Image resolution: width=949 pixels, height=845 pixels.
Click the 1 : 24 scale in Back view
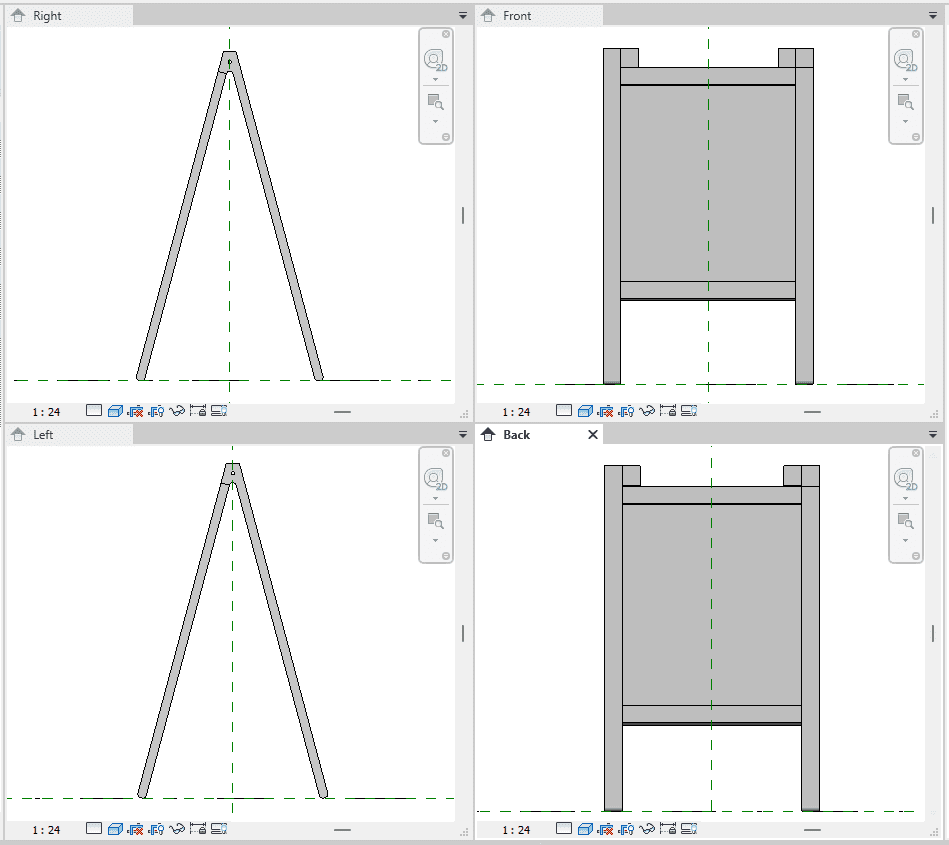pos(516,830)
